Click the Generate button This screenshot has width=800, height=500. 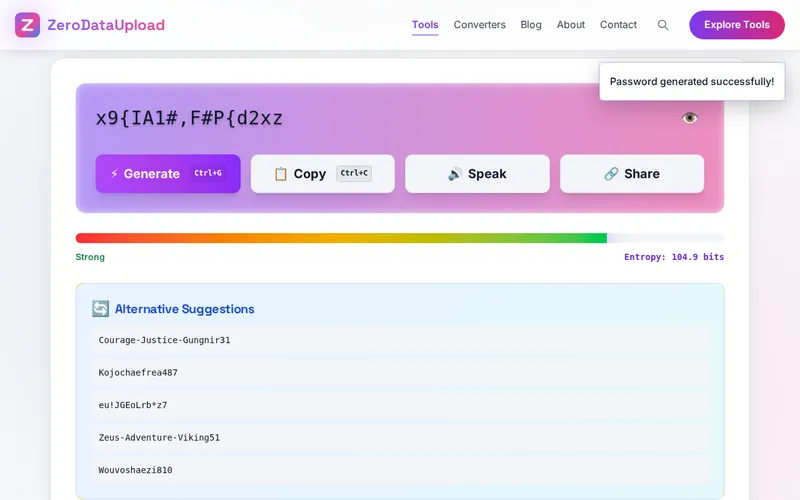click(168, 173)
